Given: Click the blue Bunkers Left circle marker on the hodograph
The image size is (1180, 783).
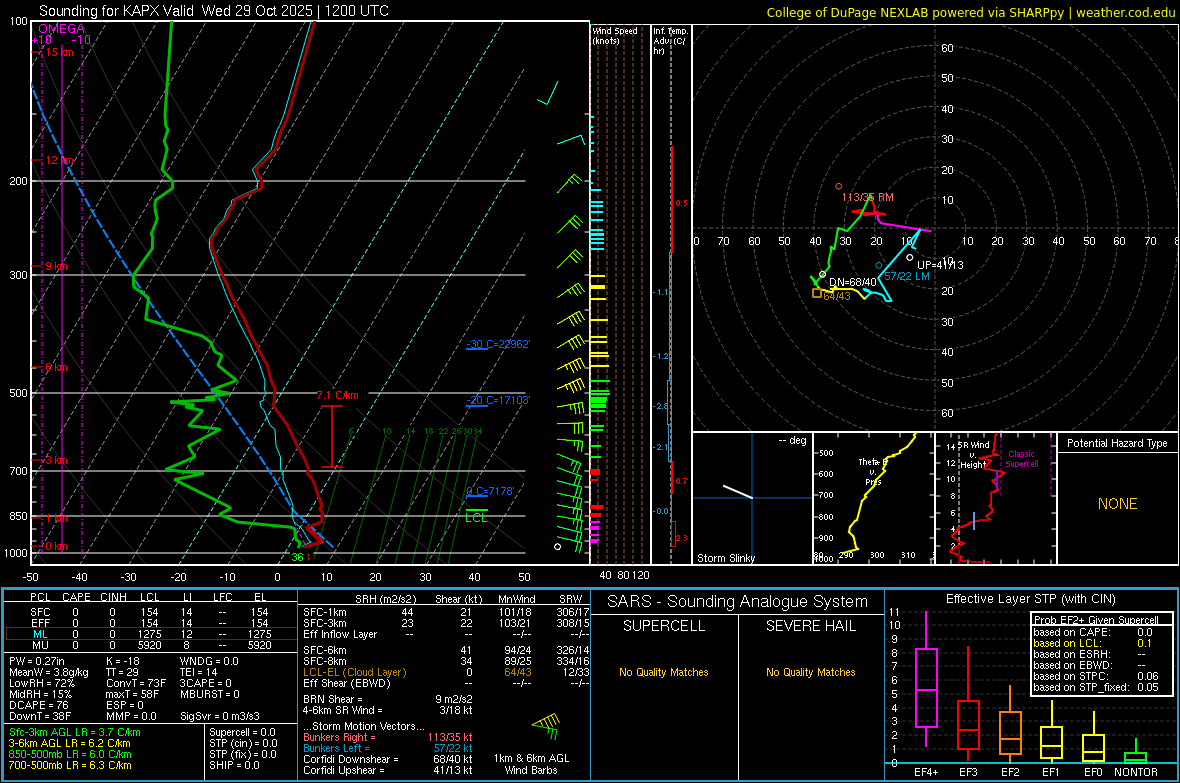Looking at the screenshot, I should coord(878,266).
